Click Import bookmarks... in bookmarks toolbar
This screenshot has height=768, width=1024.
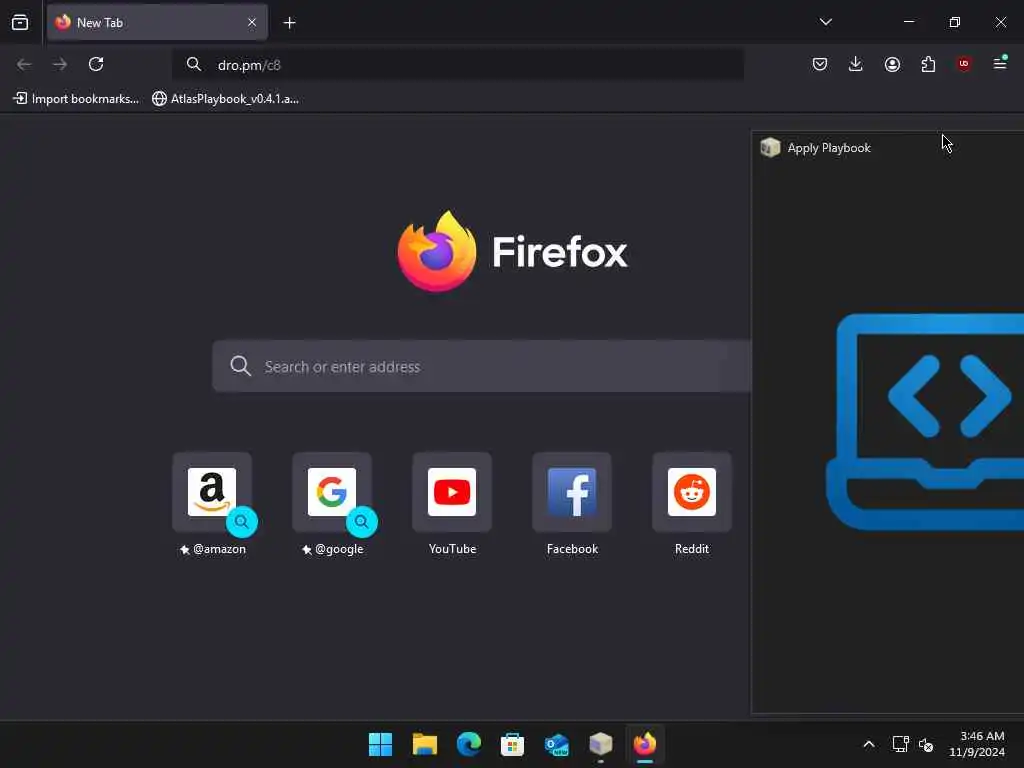coord(76,99)
